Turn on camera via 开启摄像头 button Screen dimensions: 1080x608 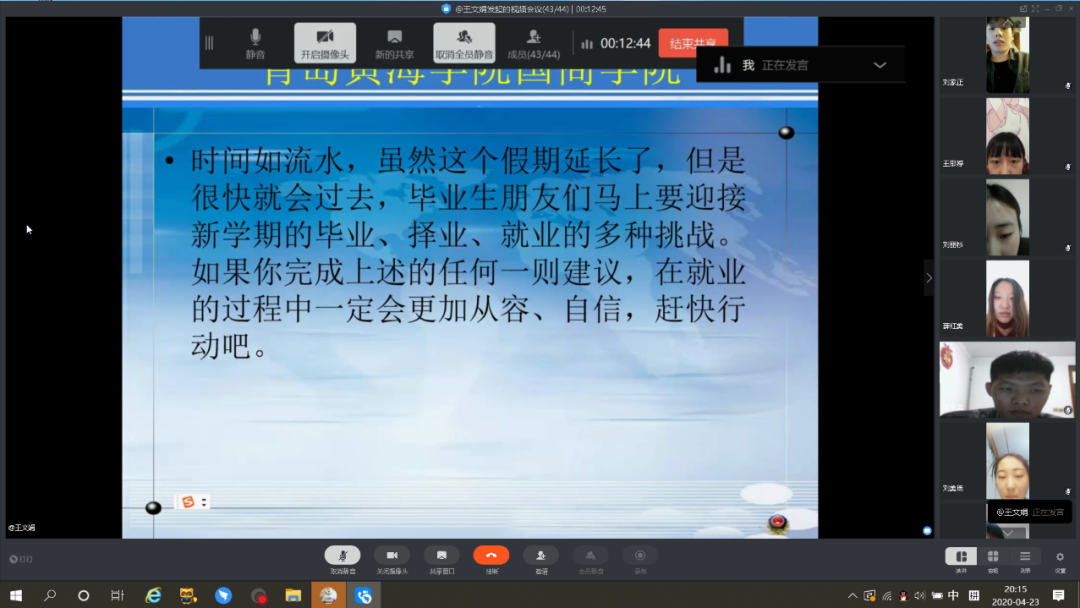pos(325,42)
